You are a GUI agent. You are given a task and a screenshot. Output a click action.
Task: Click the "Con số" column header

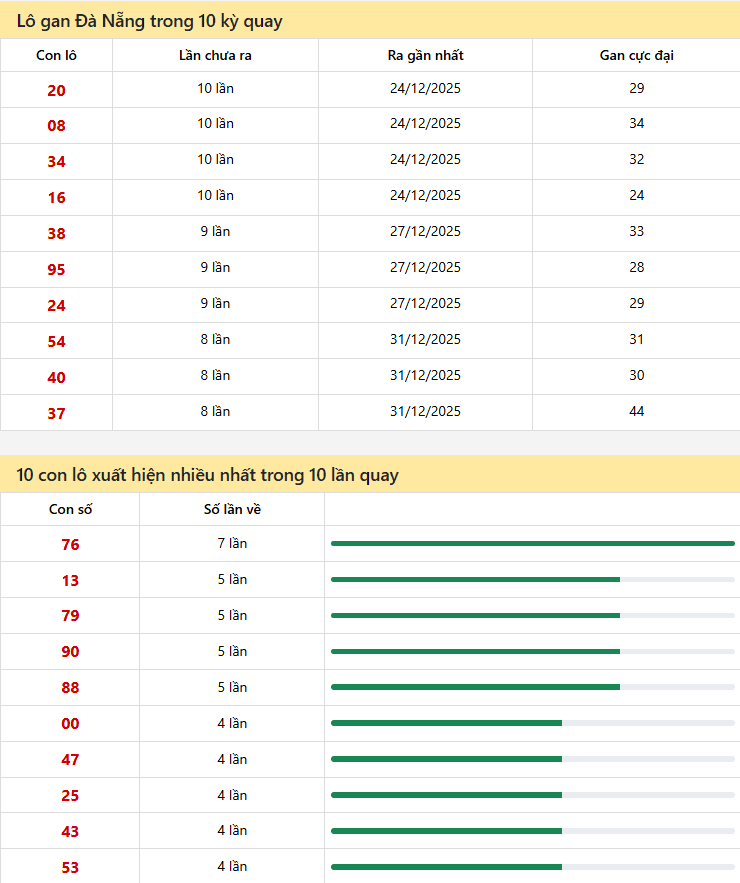pyautogui.click(x=70, y=509)
